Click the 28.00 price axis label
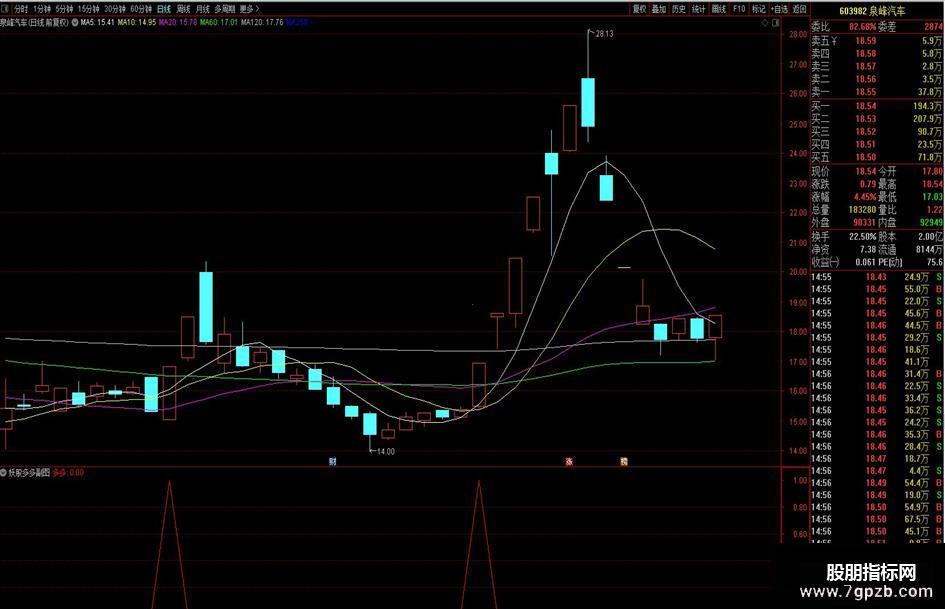Viewport: 945px width, 609px height. coord(798,34)
